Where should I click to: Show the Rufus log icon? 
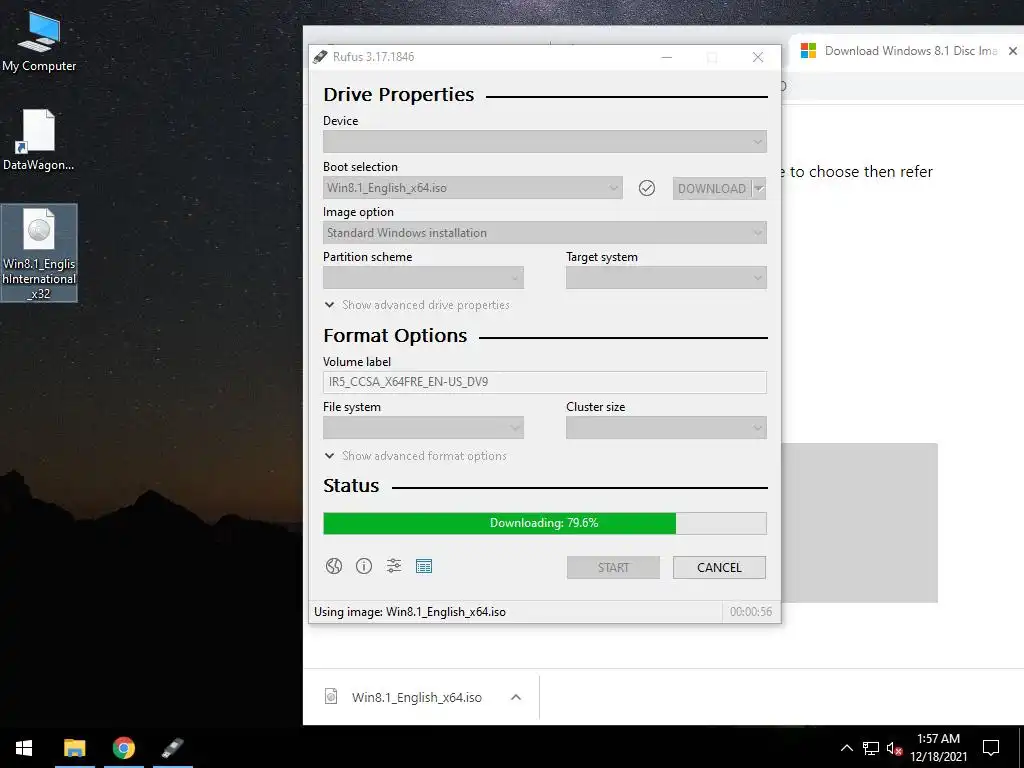point(424,566)
